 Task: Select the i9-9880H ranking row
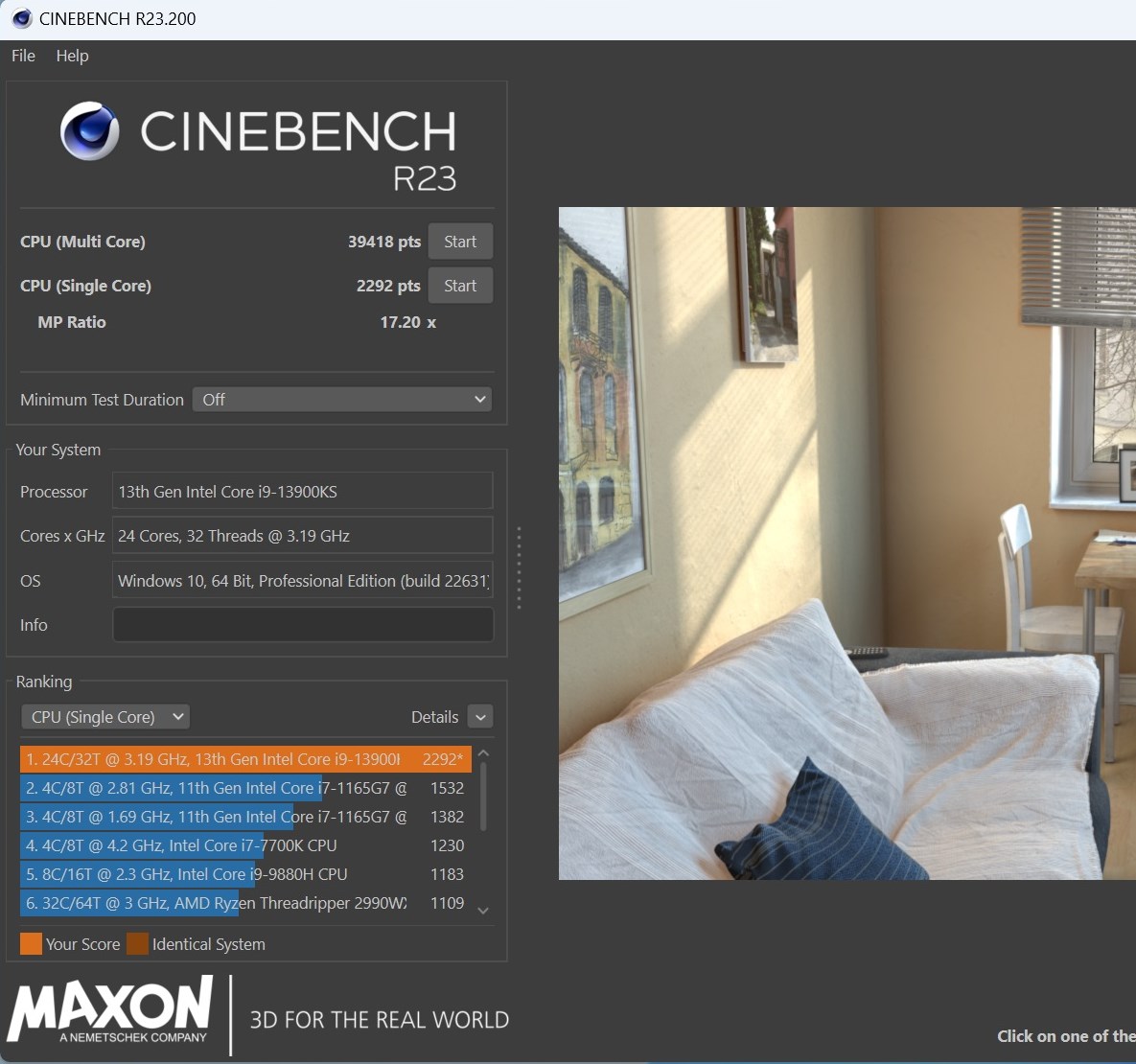[245, 874]
